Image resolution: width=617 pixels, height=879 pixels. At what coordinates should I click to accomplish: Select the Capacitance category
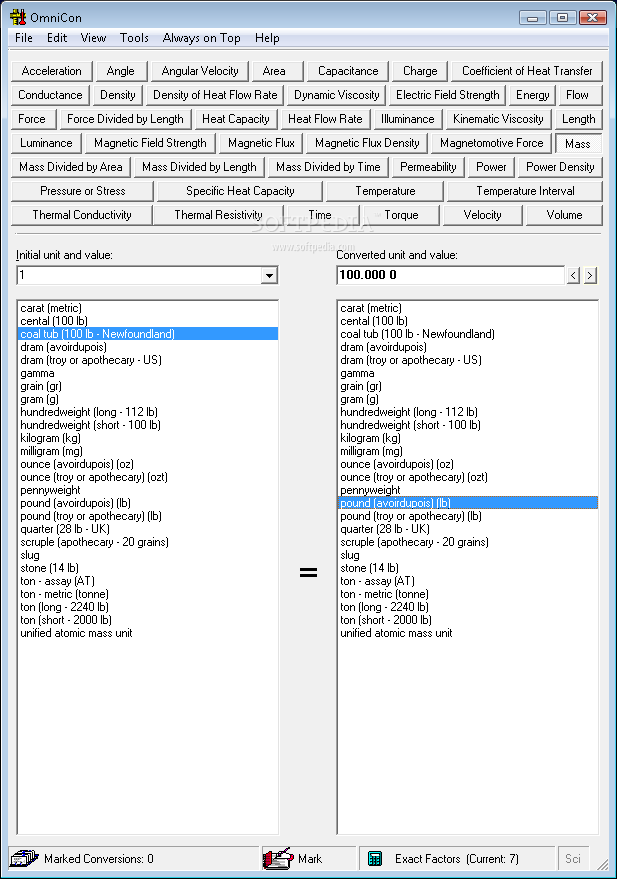coord(348,71)
